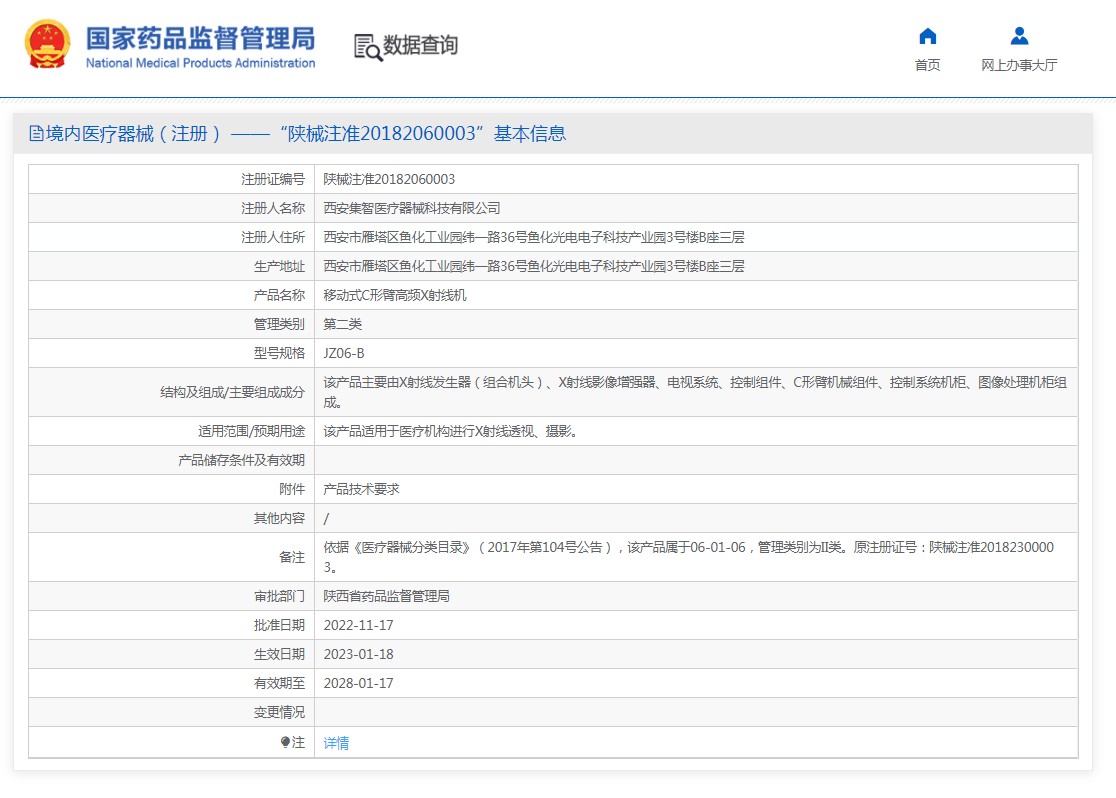This screenshot has height=798, width=1116.
Task: Click the 结构及组成 description text
Action: point(695,392)
